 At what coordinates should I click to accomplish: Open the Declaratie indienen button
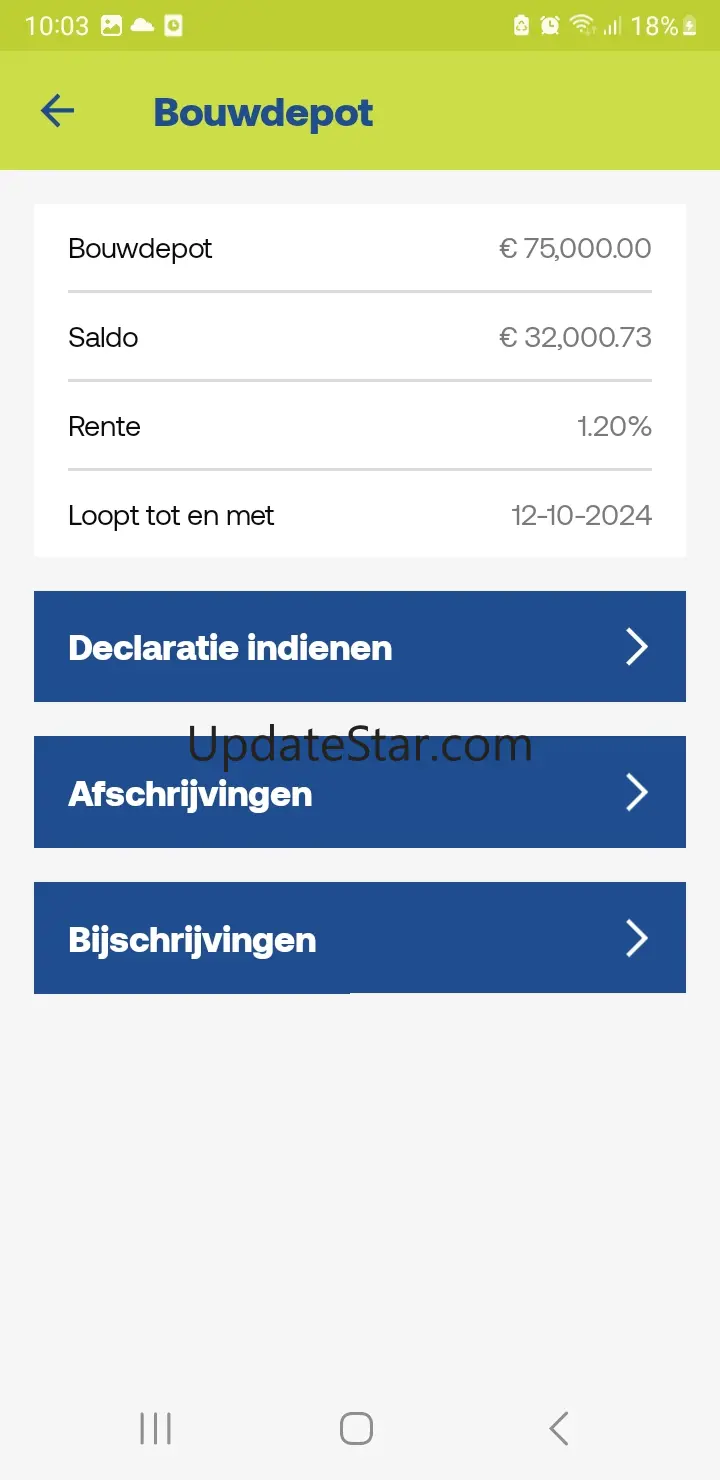(230, 648)
